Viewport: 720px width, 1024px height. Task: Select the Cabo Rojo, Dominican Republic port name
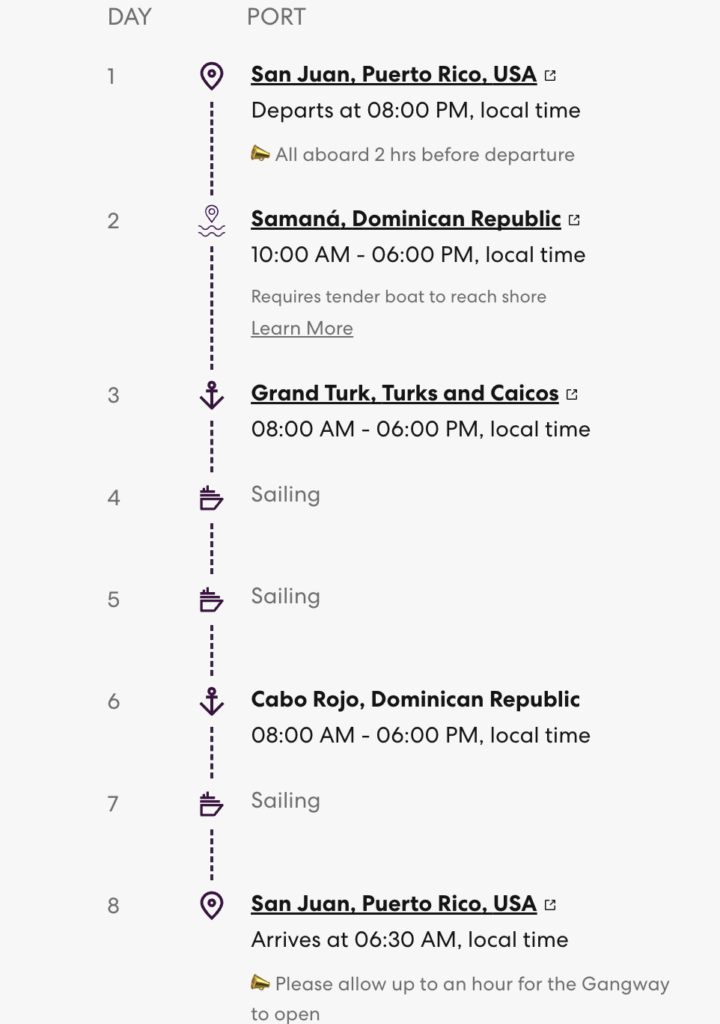pos(416,699)
